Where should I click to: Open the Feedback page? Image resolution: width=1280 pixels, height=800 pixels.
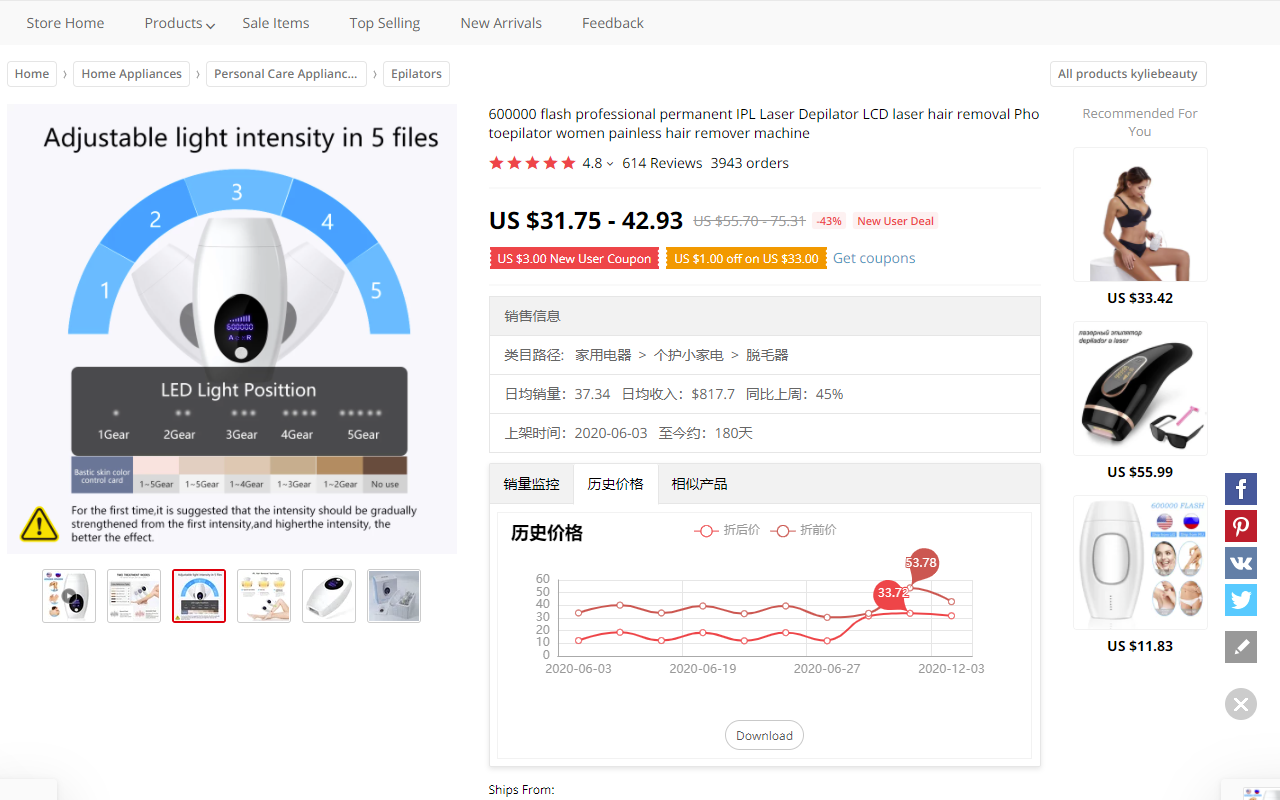613,23
